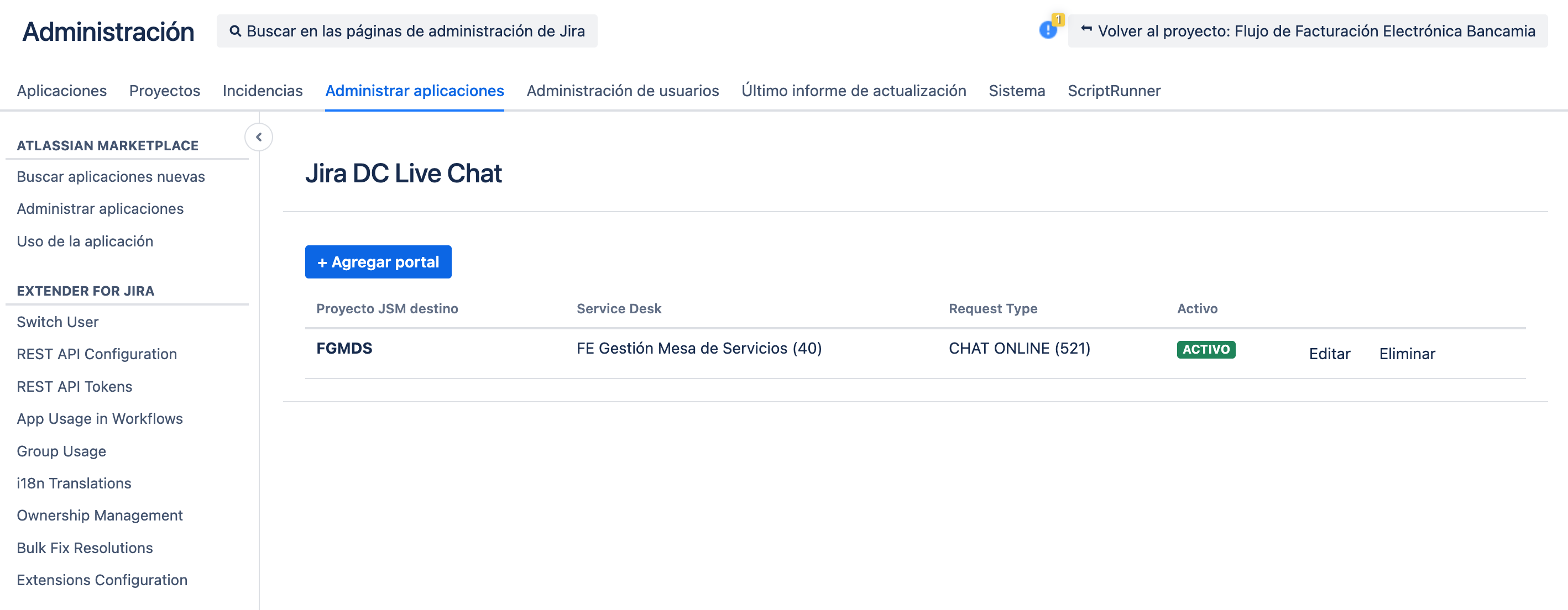This screenshot has height=610, width=1568.
Task: Collapse the sidebar with the chevron button
Action: [259, 137]
